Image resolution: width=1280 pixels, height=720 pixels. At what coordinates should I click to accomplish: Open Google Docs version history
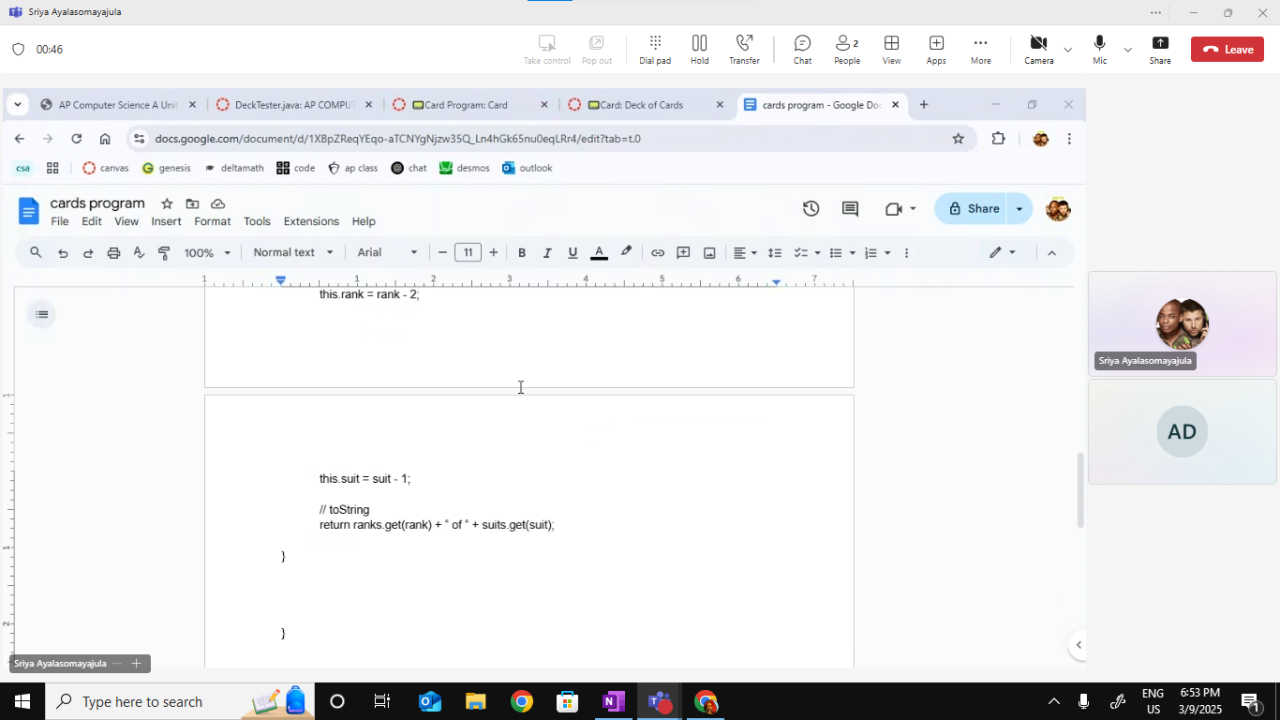(811, 209)
